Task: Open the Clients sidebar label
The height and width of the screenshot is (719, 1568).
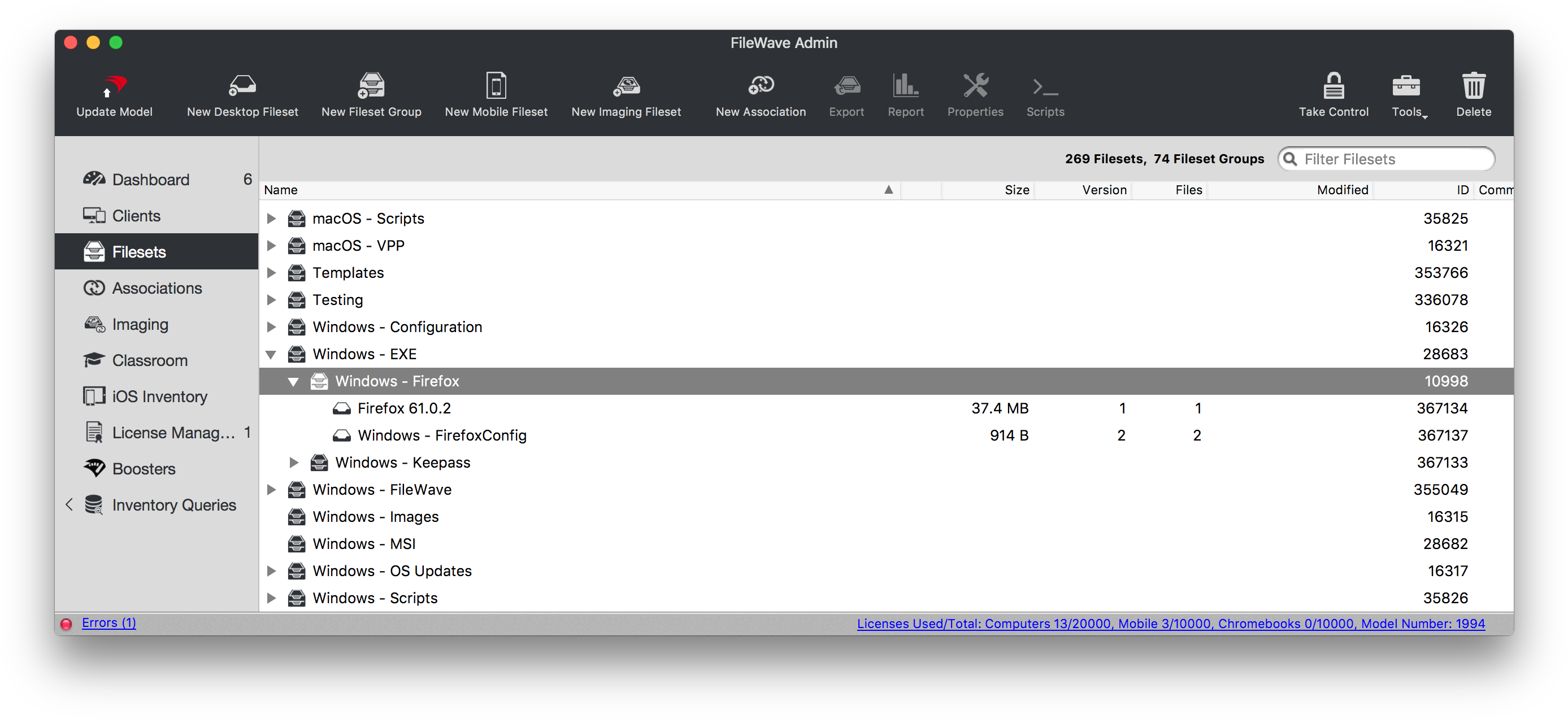Action: [136, 215]
